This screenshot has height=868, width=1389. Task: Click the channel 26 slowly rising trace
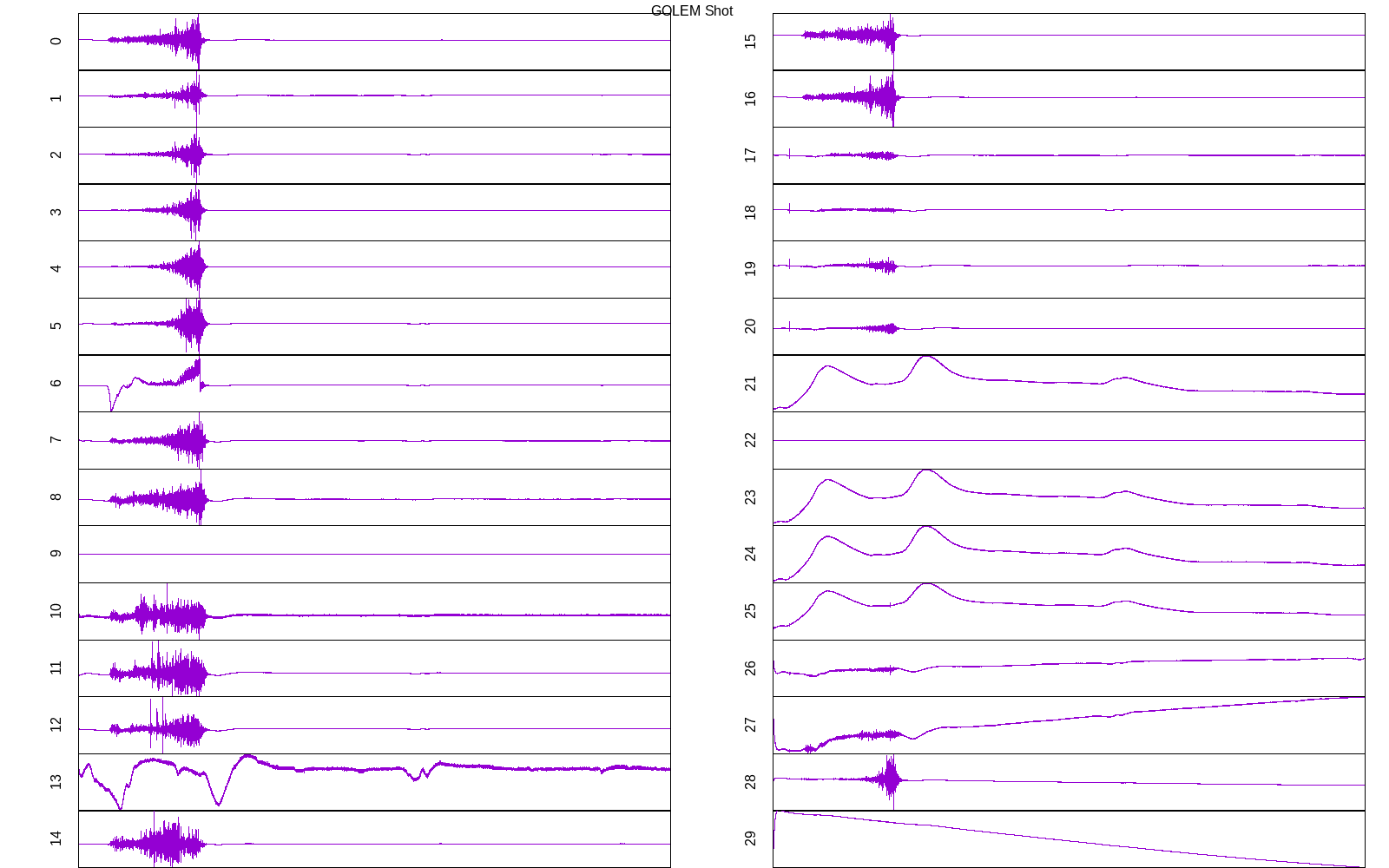(1069, 668)
